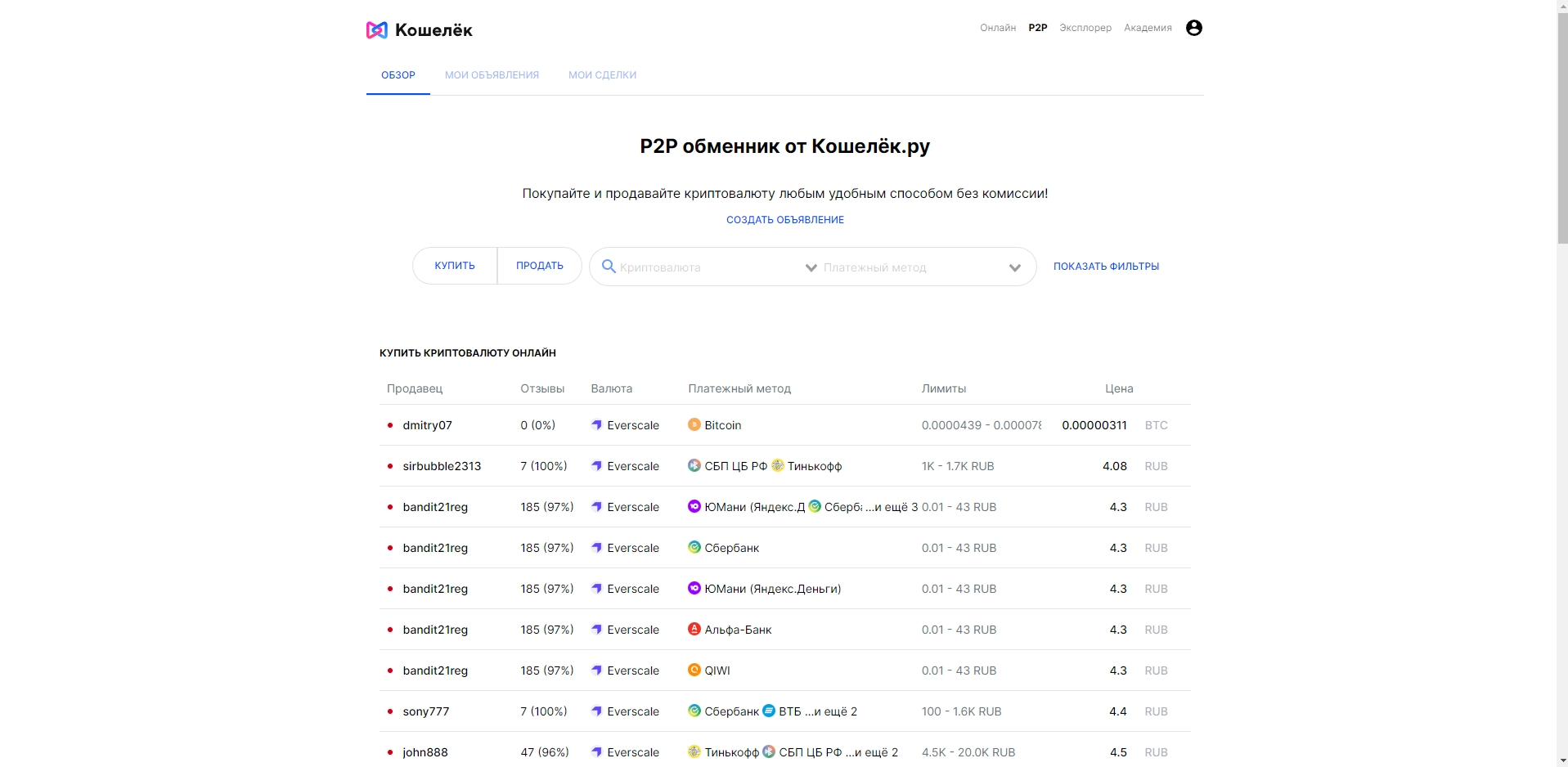Viewport: 1568px width, 767px height.
Task: Click the Тинькофф icon in john888 row
Action: point(694,751)
